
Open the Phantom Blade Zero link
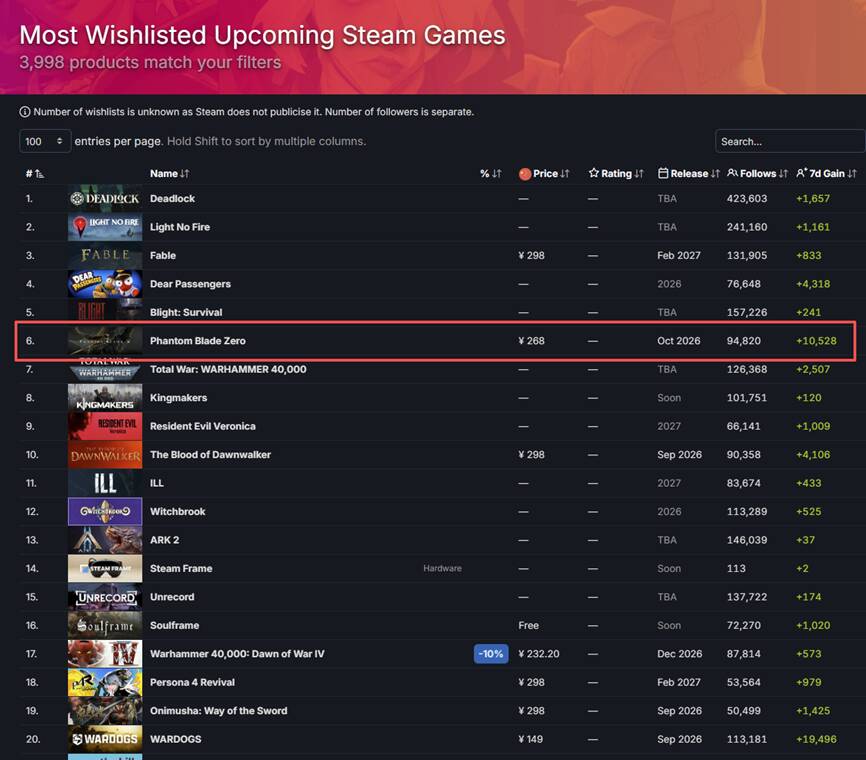(x=198, y=341)
